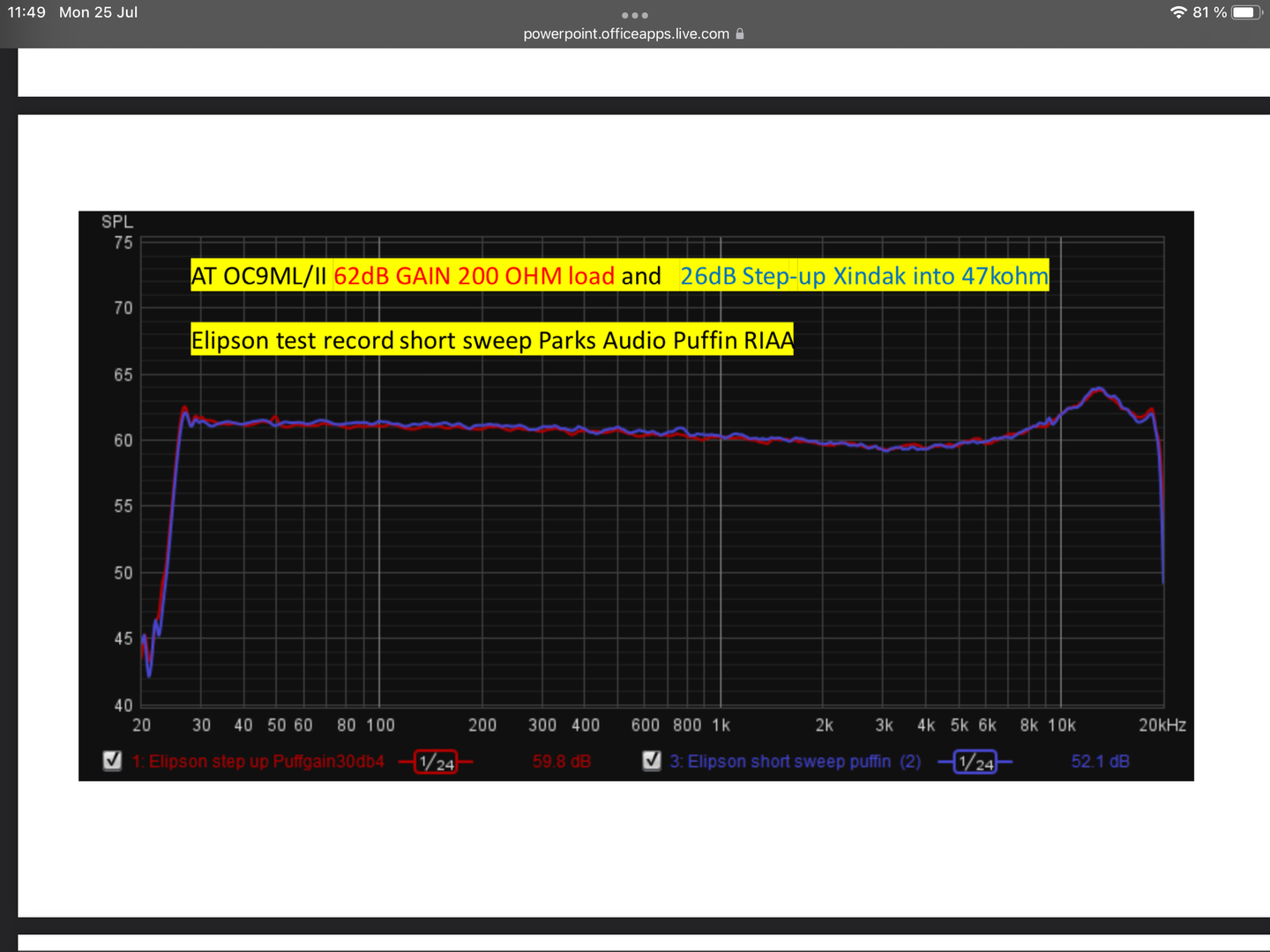Image resolution: width=1270 pixels, height=952 pixels.
Task: Click the 10k frequency axis label
Action: 1061,725
